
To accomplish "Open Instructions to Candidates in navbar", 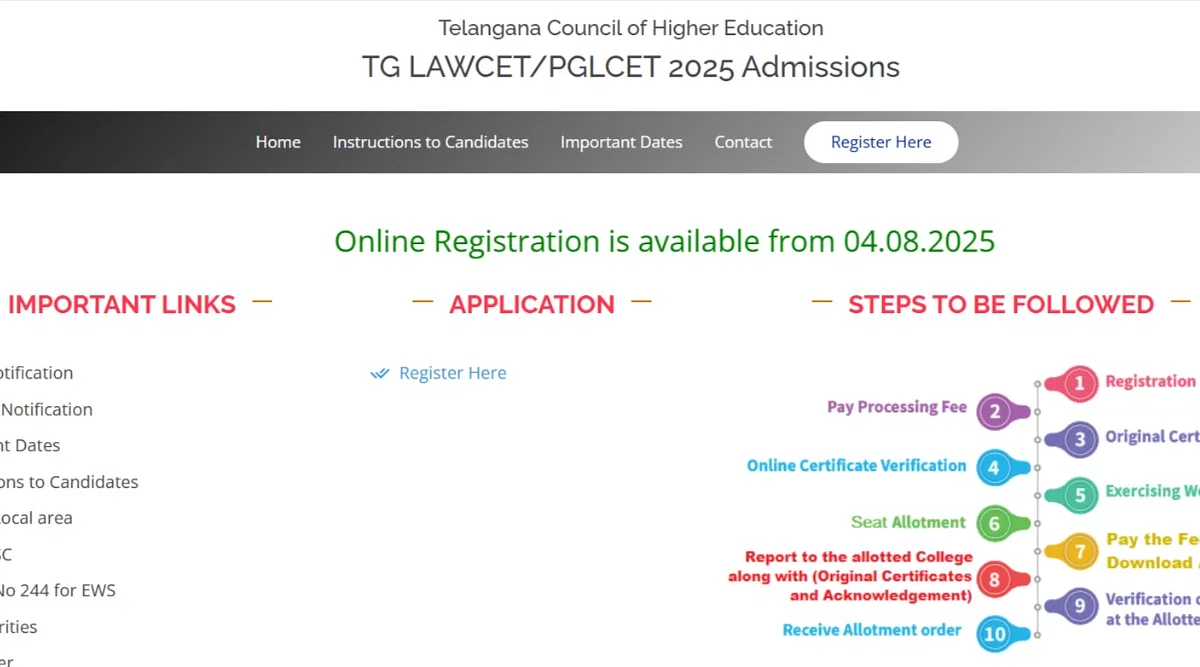I will pyautogui.click(x=430, y=142).
